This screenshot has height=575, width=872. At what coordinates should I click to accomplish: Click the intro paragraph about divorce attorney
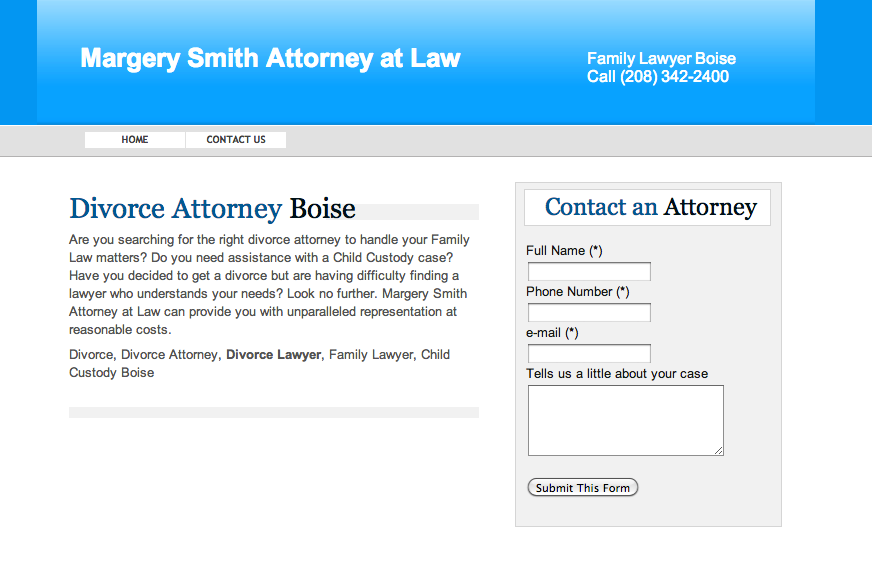(269, 285)
